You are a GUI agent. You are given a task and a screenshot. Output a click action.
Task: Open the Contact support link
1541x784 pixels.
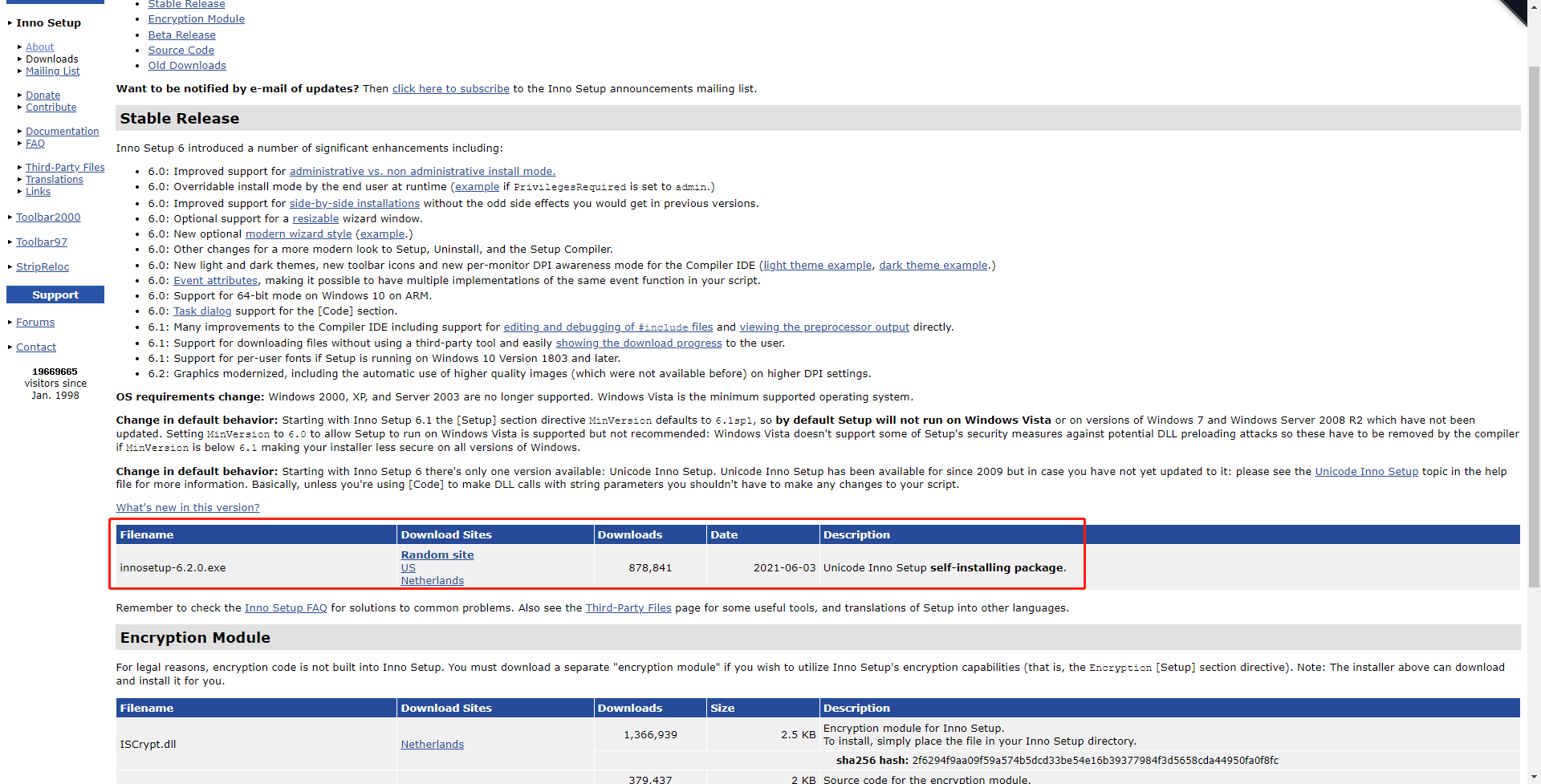(36, 347)
